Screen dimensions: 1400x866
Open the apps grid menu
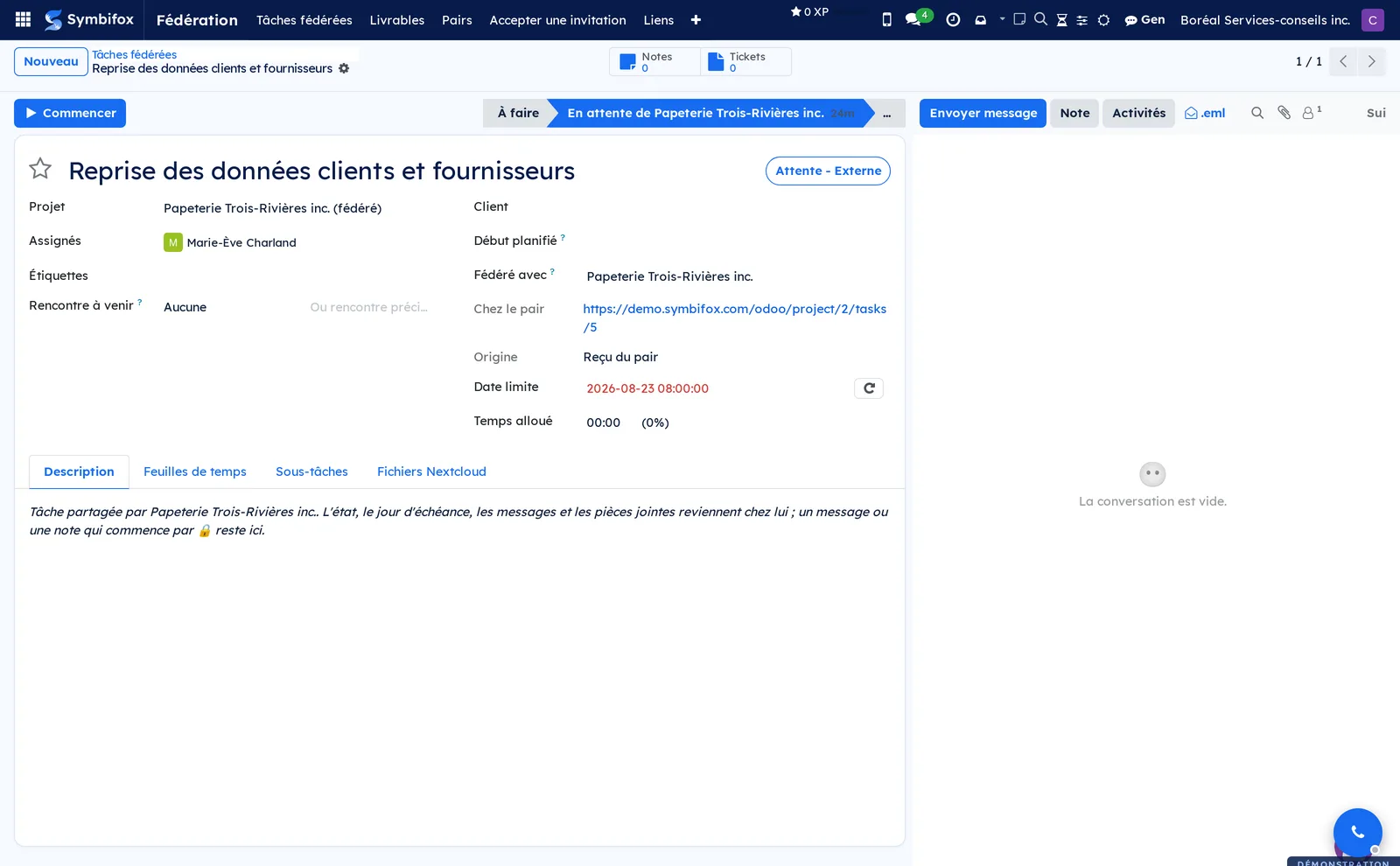coord(24,19)
